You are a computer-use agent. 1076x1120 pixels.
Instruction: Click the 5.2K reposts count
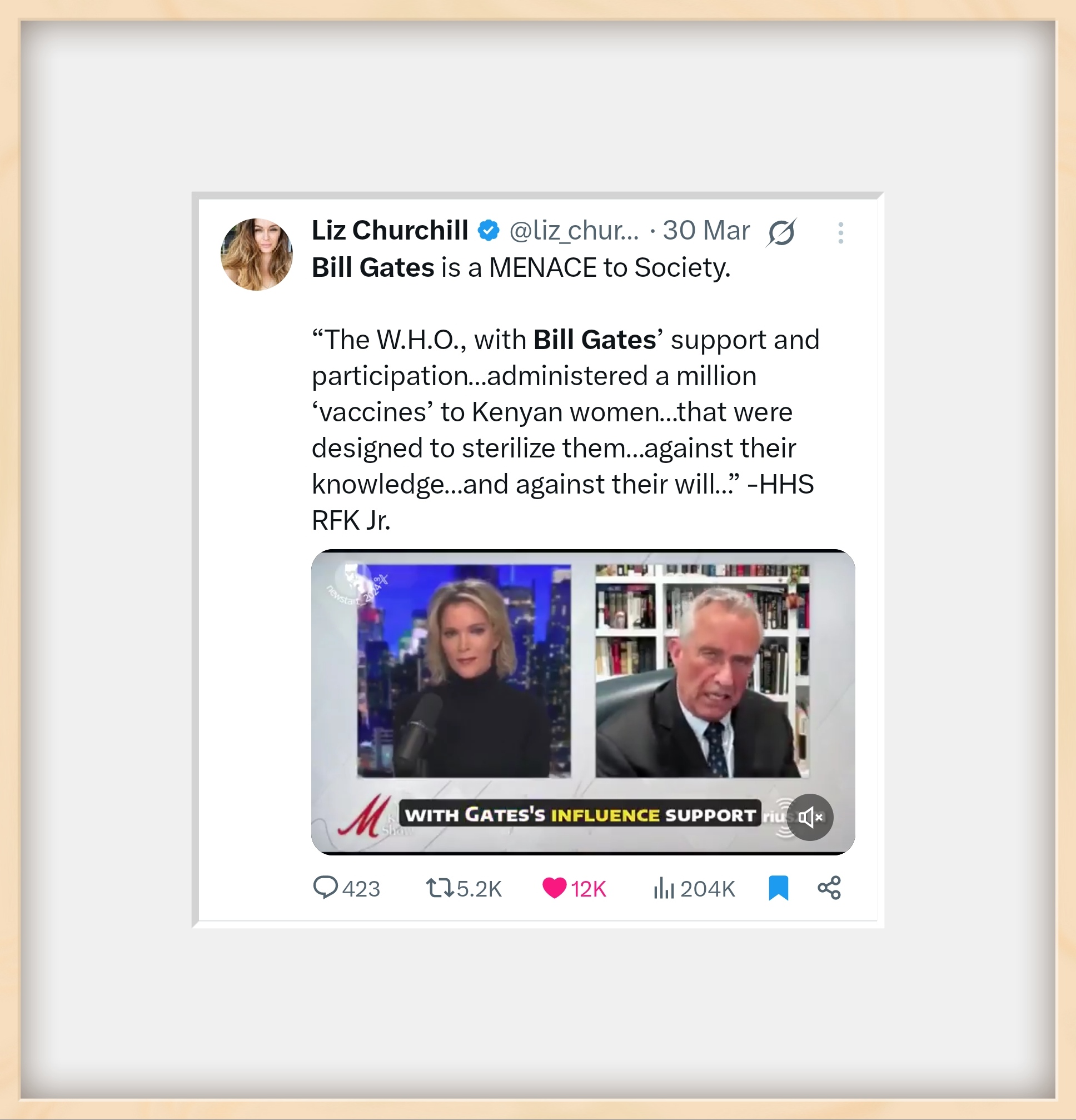pos(479,889)
